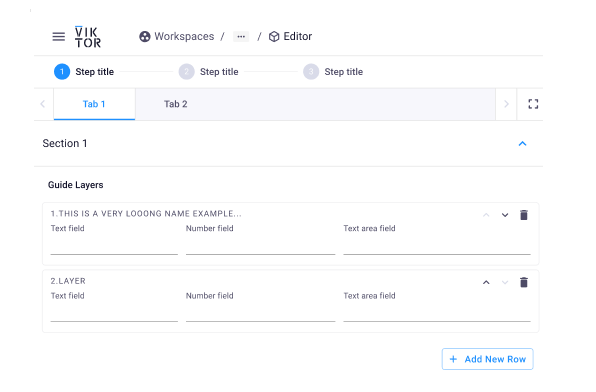Focus Text area field in row 1

point(437,246)
